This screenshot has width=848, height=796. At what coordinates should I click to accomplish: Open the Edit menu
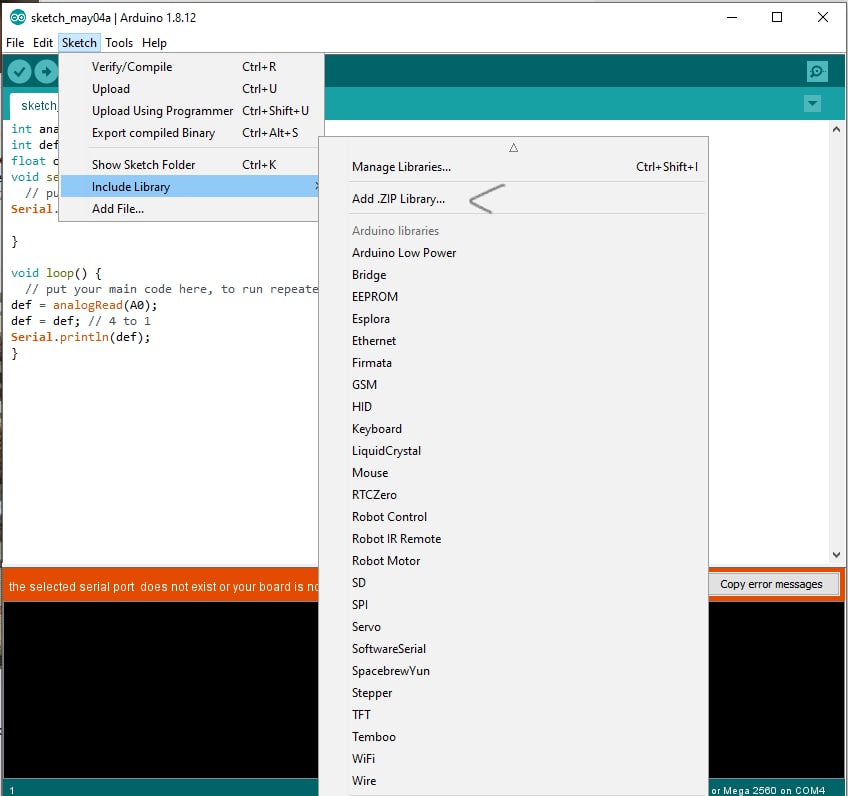(43, 43)
